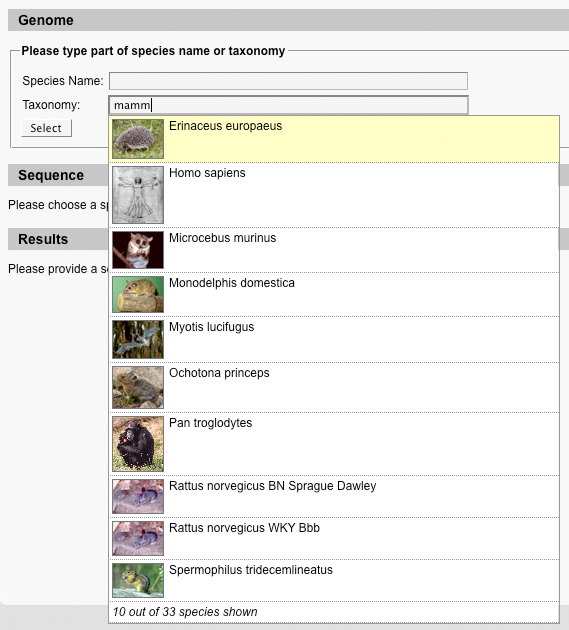Choose Spermophilus tridecemlineatus from the list
Image resolution: width=569 pixels, height=630 pixels.
[334, 580]
